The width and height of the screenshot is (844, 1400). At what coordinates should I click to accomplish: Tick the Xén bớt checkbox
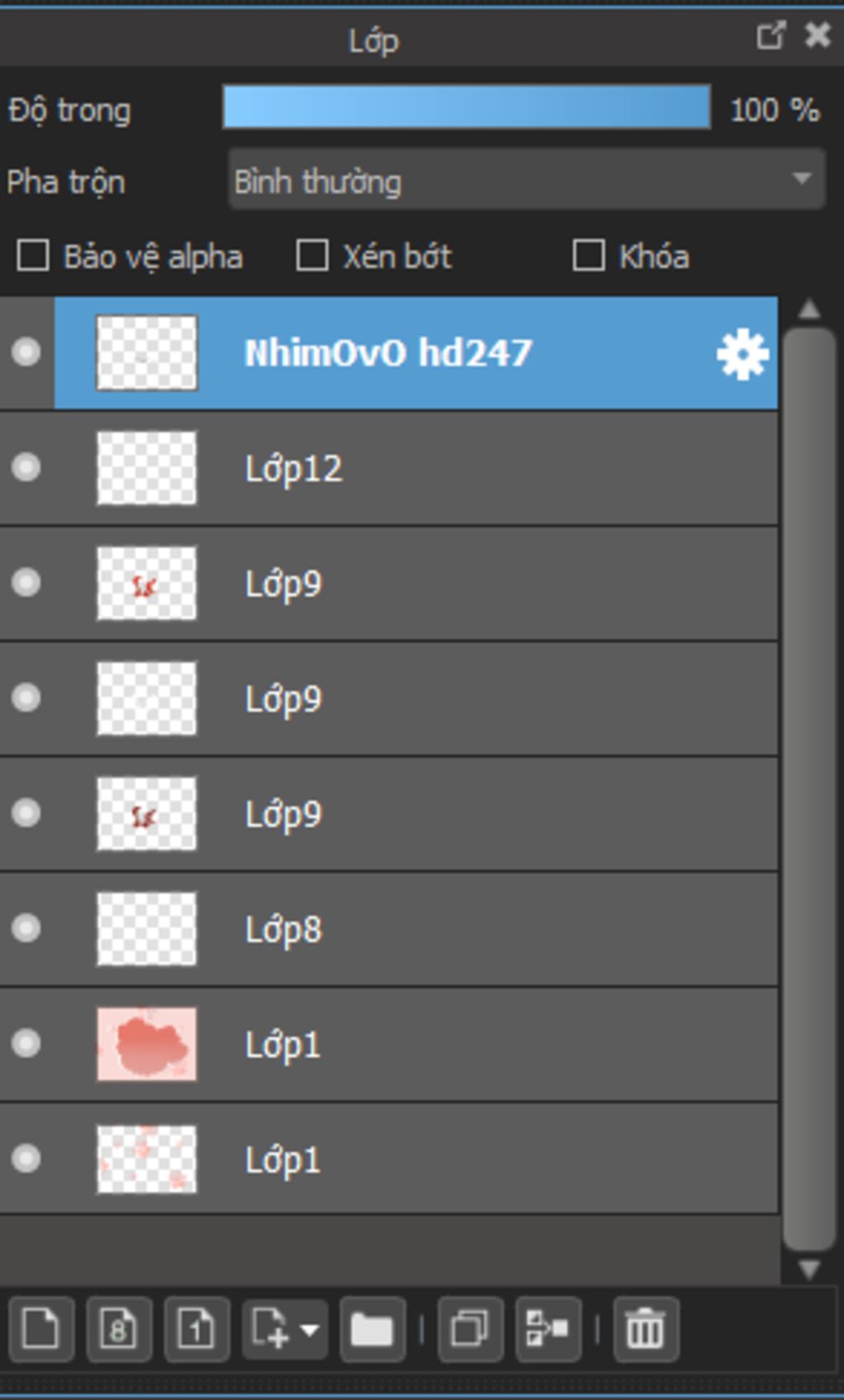click(312, 255)
